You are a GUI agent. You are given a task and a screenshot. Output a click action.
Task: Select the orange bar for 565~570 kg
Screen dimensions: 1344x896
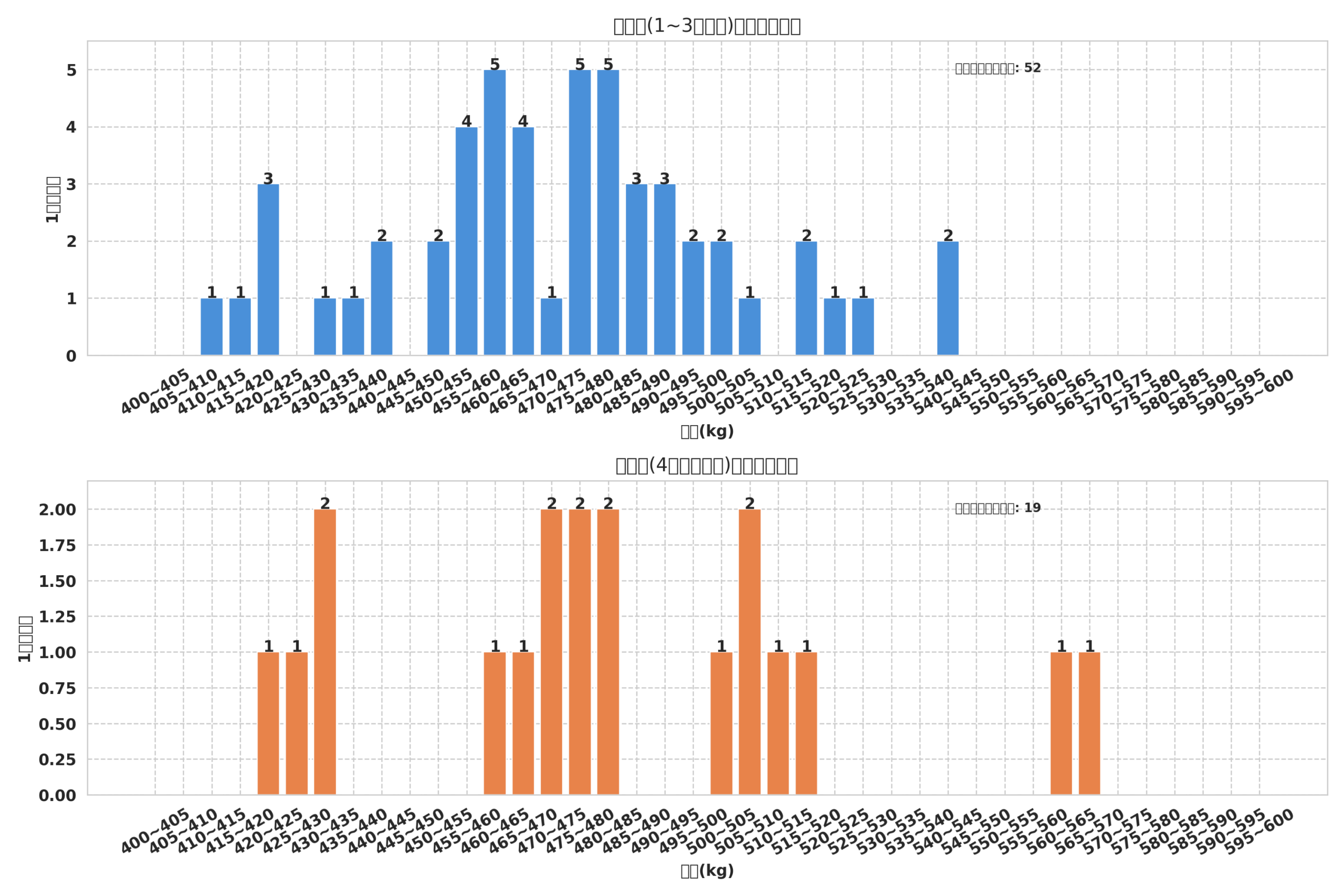tap(1090, 723)
